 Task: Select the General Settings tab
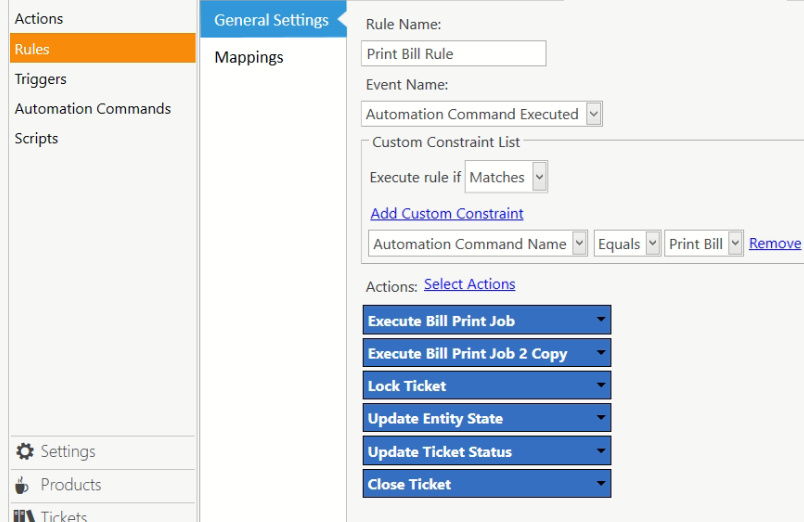point(271,20)
